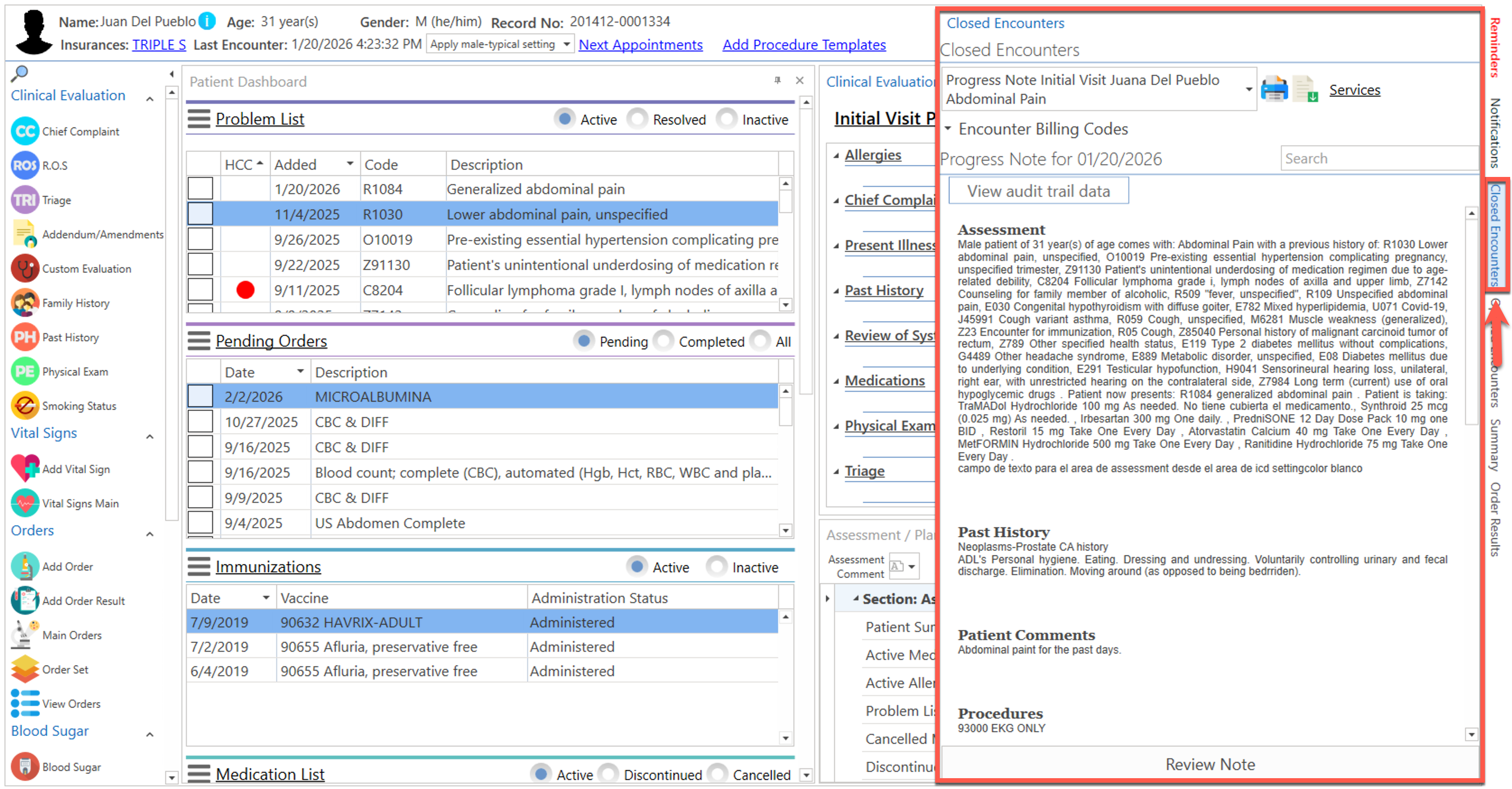
Task: Select the Resolved radio in Problem List
Action: tap(637, 119)
